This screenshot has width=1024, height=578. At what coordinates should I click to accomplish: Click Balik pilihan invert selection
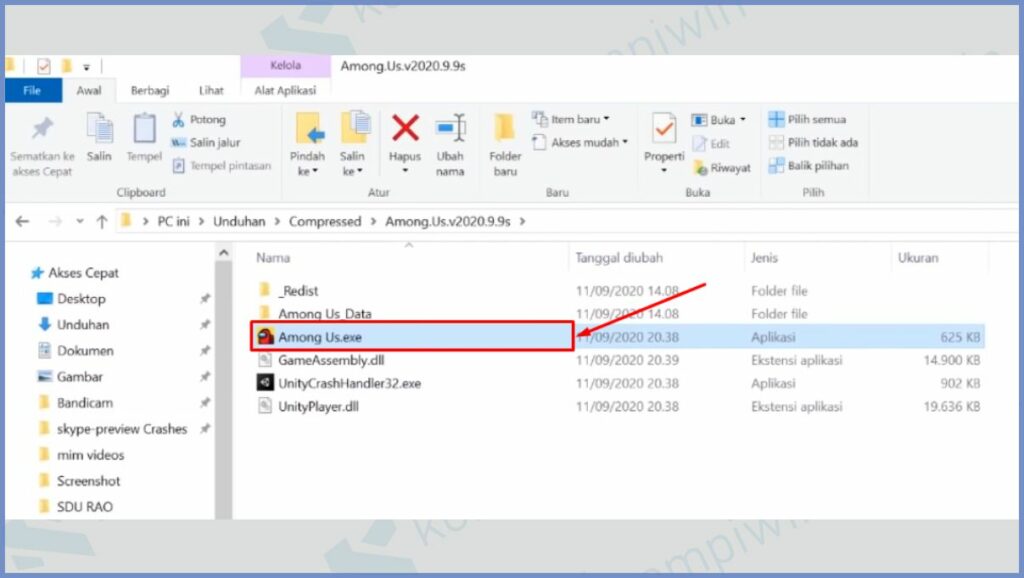pyautogui.click(x=809, y=165)
